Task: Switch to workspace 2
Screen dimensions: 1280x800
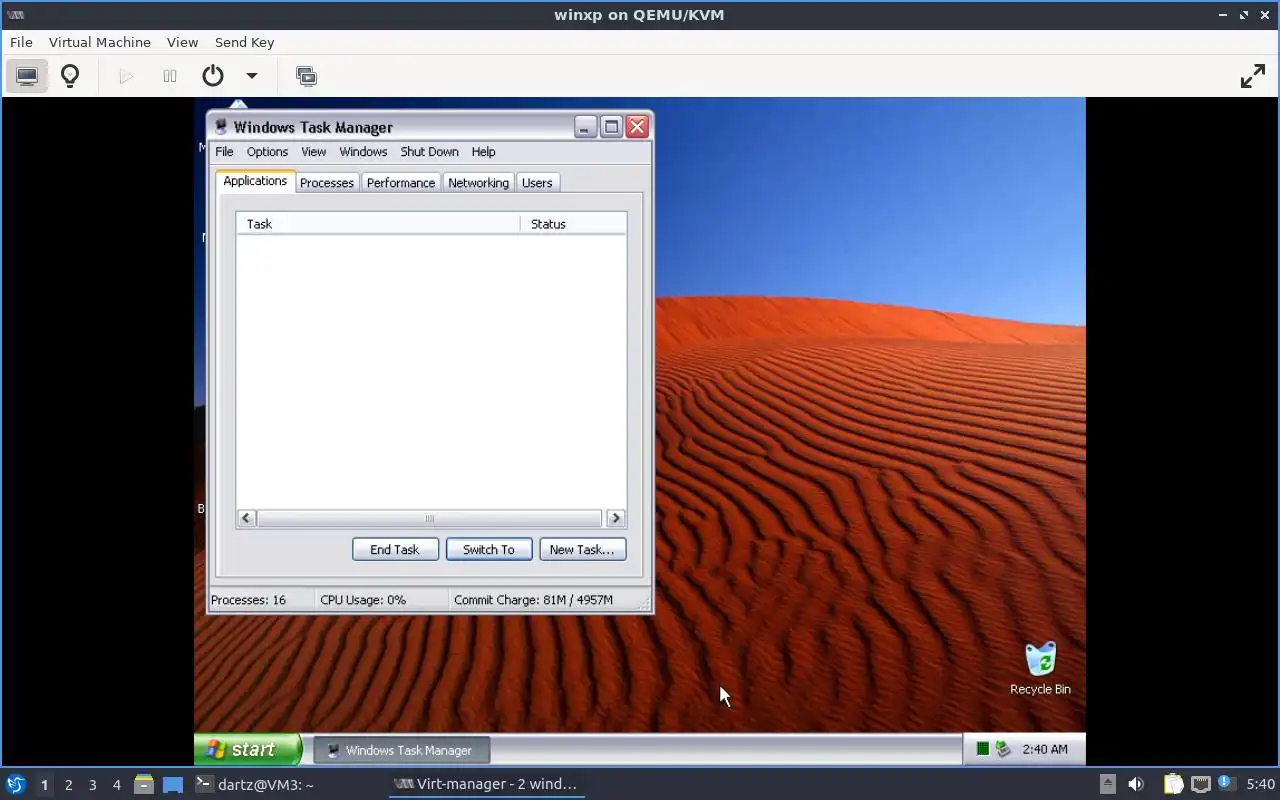Action: coord(68,785)
